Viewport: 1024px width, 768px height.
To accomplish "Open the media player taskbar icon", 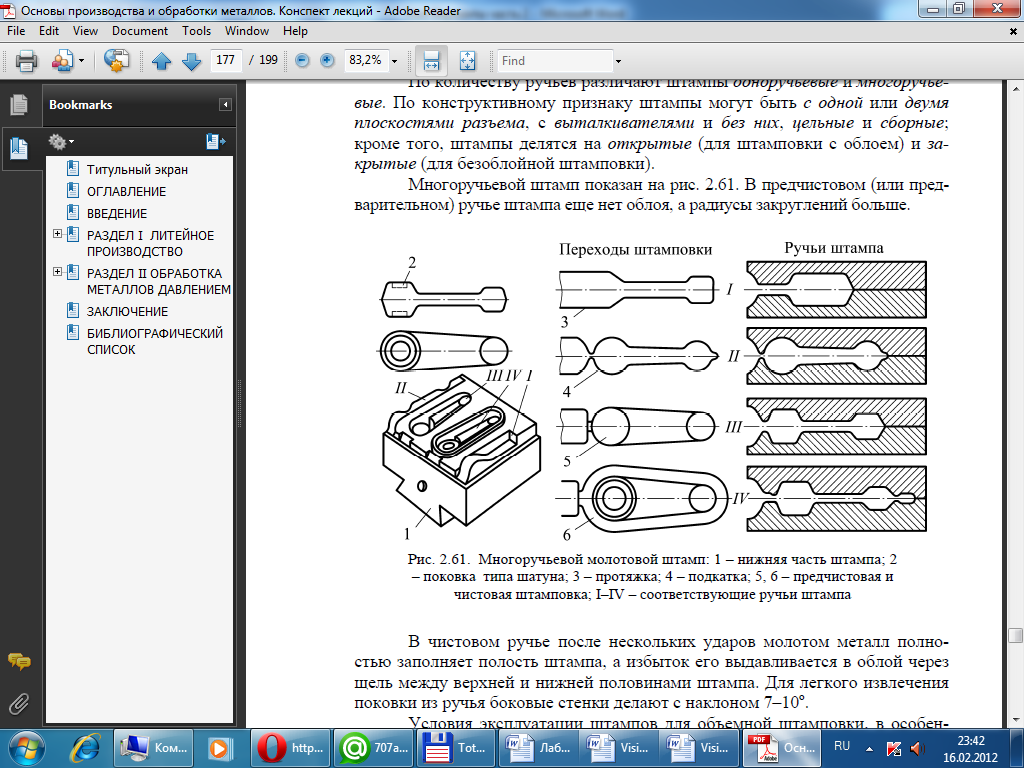I will [219, 748].
